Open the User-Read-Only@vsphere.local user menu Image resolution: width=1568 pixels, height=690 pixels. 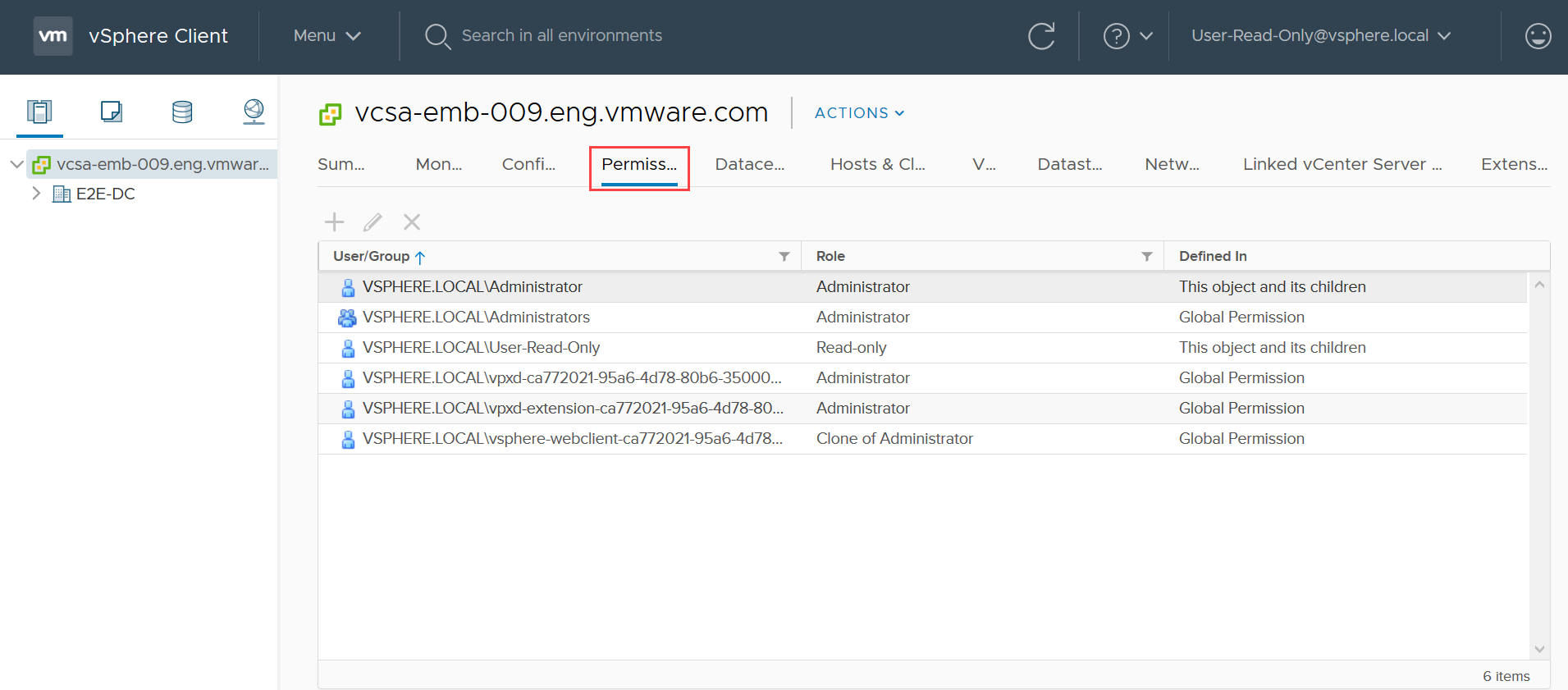click(x=1321, y=36)
